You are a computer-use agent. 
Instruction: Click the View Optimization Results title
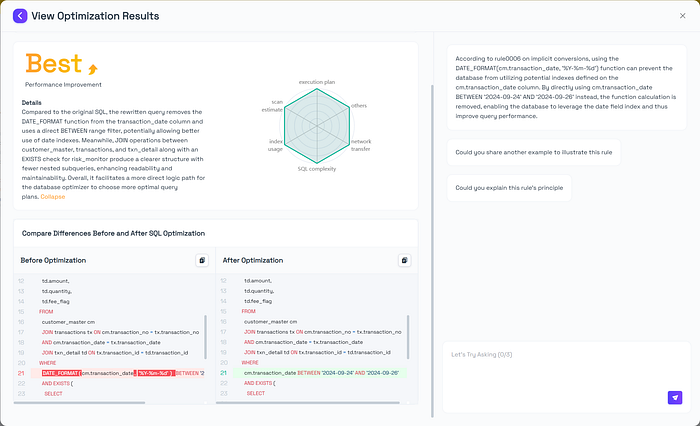[x=95, y=16]
